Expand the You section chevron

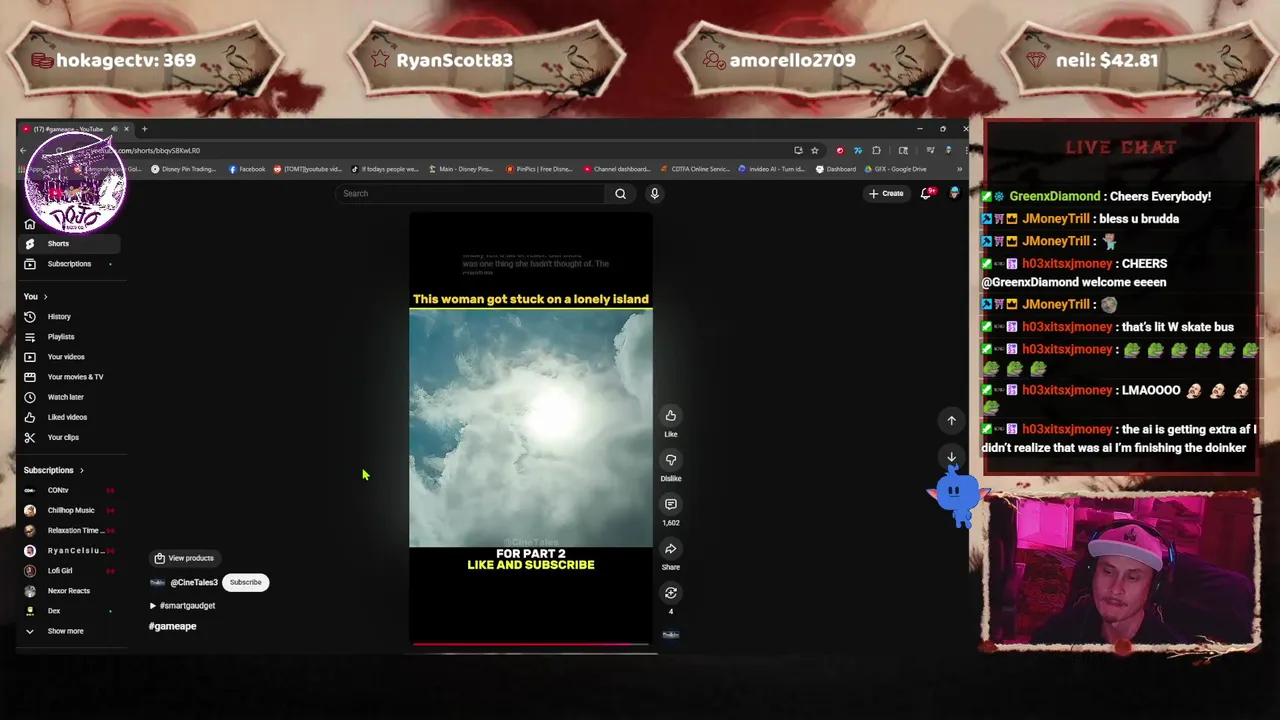[x=45, y=297]
